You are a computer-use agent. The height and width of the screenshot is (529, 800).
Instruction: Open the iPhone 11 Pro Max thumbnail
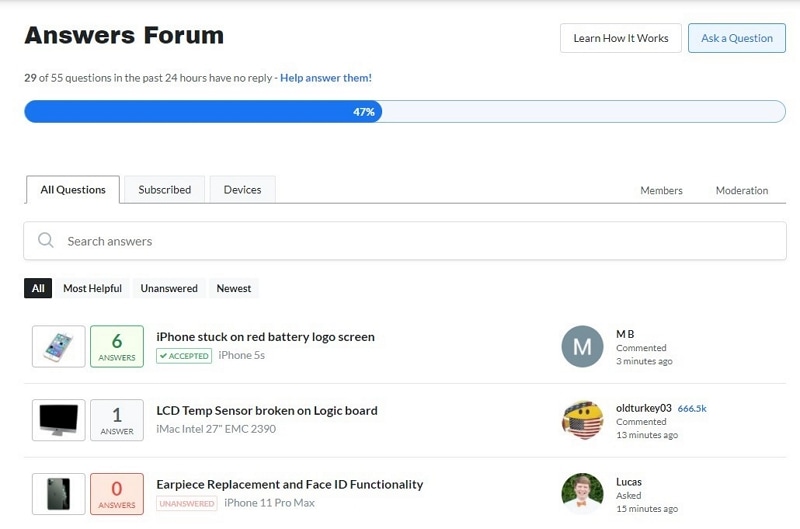(58, 494)
